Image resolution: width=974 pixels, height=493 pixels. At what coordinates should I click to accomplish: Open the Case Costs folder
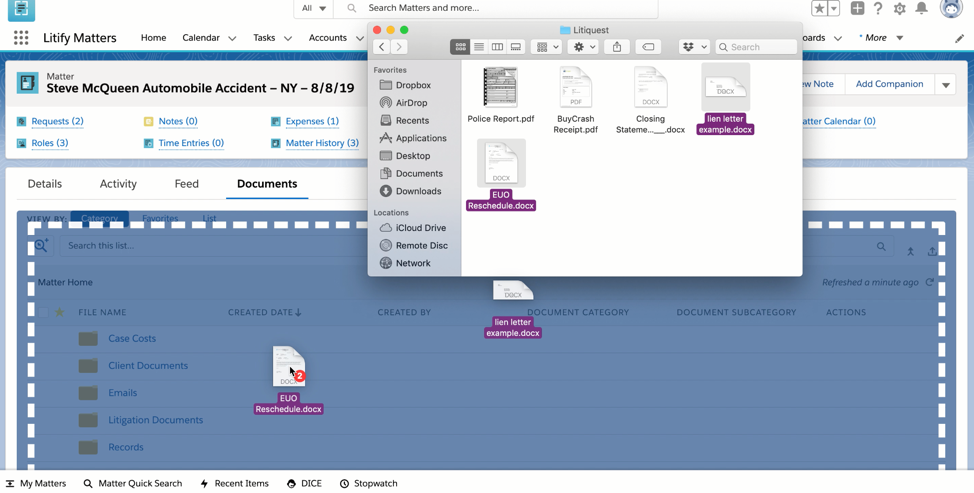coord(132,338)
